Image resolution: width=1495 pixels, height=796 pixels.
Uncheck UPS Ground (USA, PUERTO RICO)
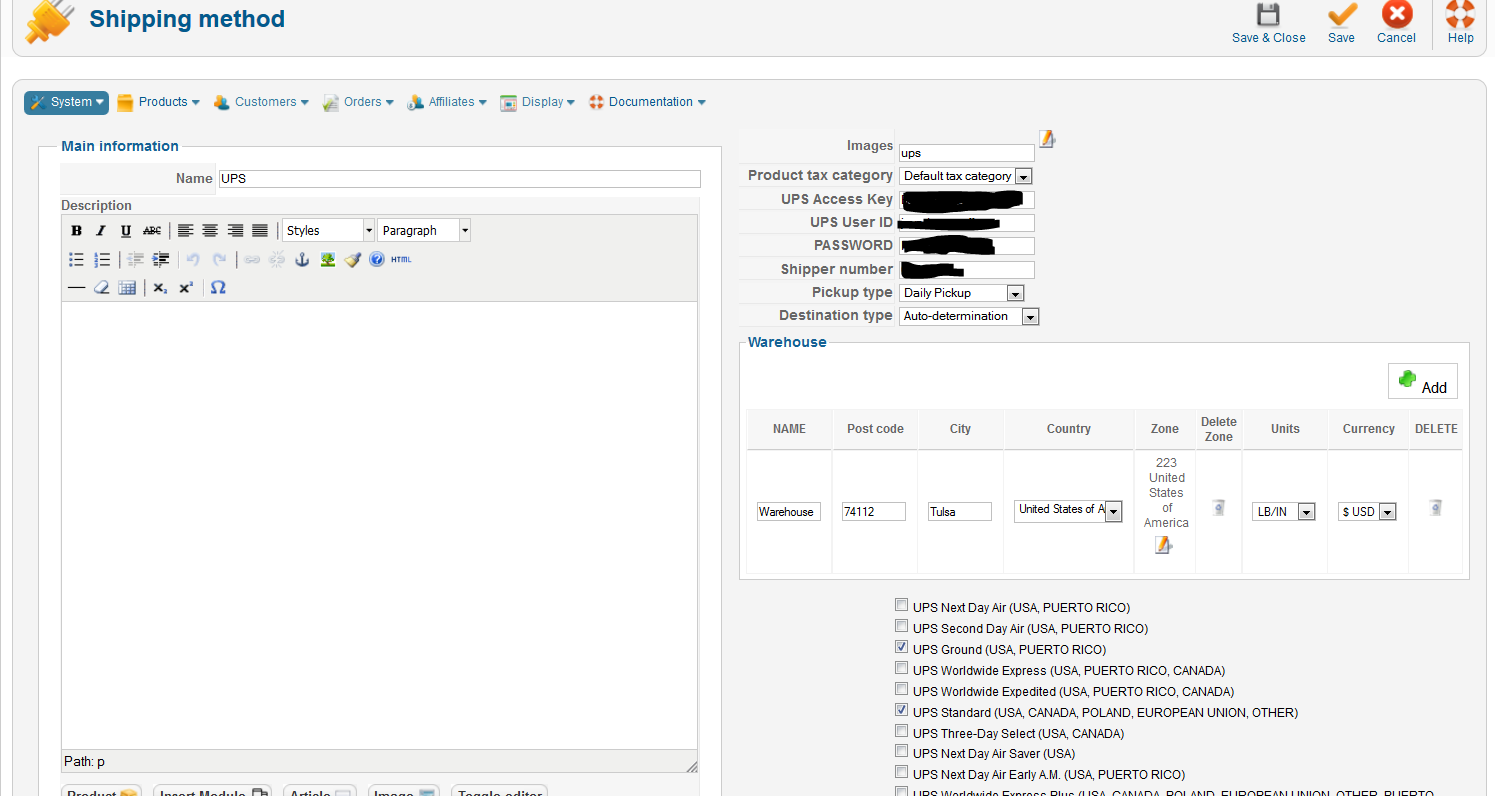[902, 647]
